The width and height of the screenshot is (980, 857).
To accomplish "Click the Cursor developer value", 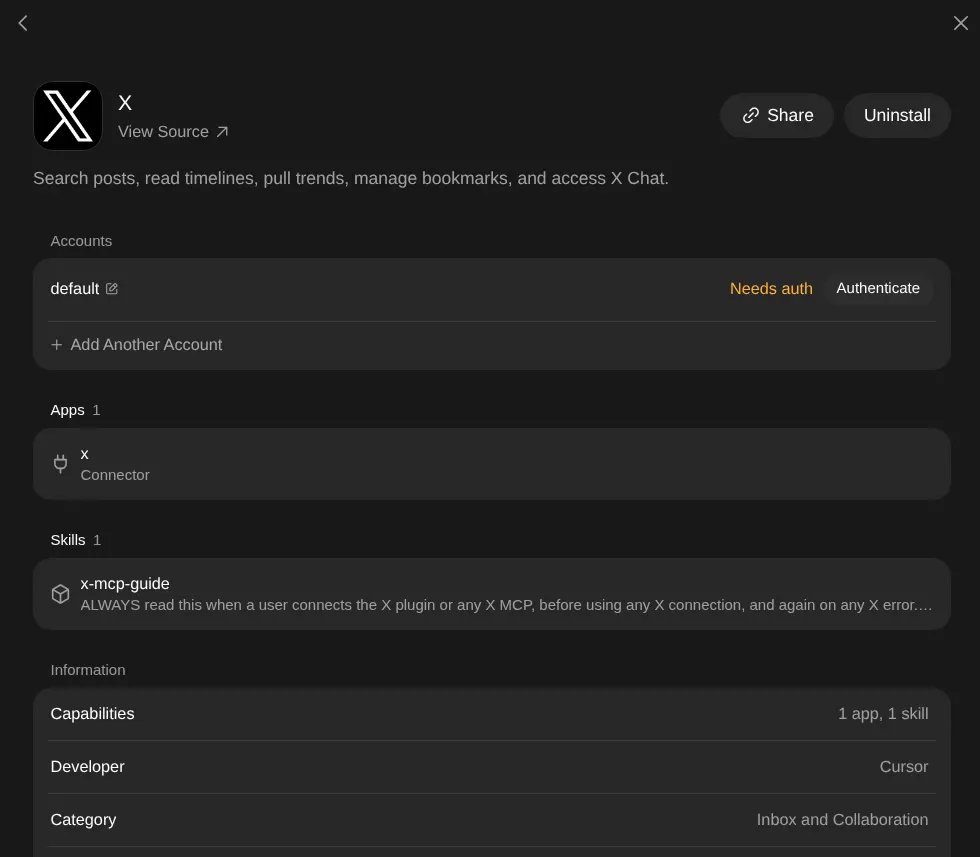I will 904,767.
